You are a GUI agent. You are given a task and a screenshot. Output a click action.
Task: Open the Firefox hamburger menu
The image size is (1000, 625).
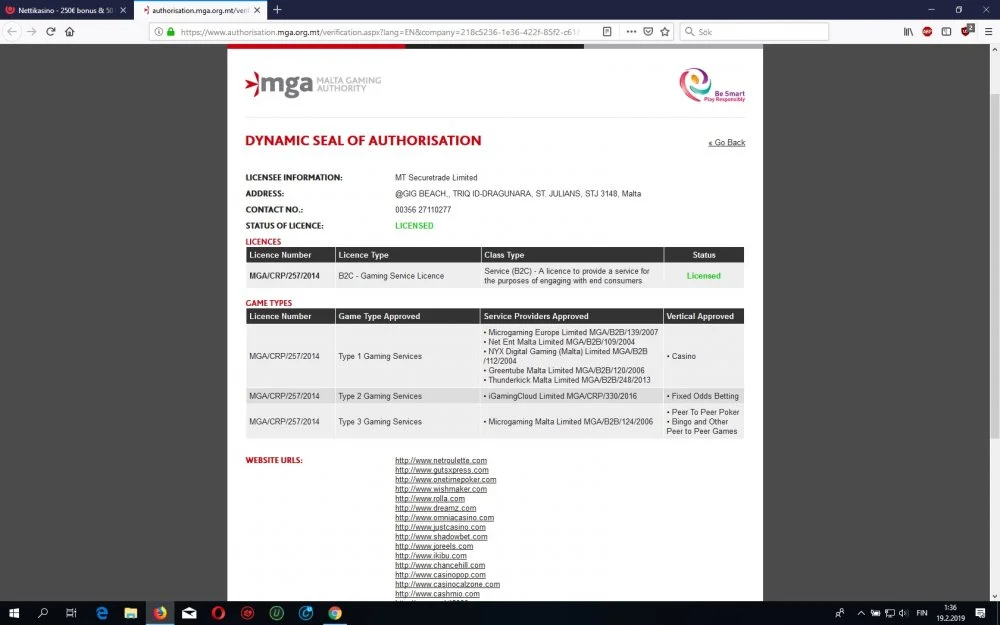[988, 31]
